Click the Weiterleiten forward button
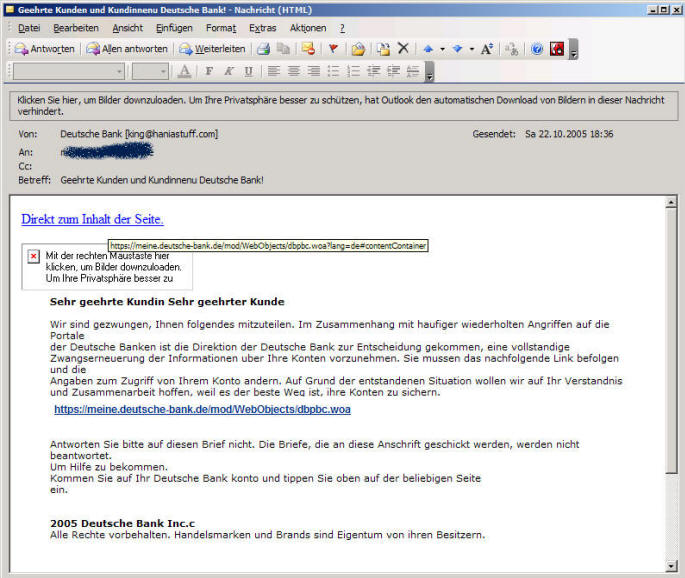The width and height of the screenshot is (685, 578). pyautogui.click(x=212, y=49)
